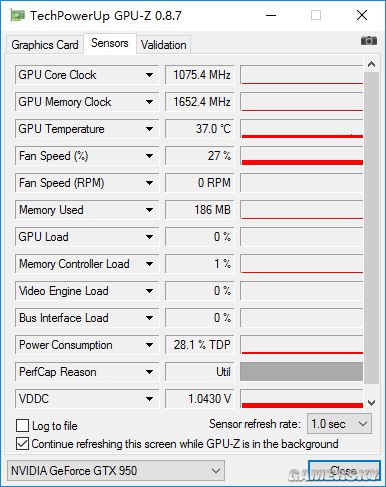Click the Fan Speed (%) red graph
The image size is (386, 487).
point(302,156)
